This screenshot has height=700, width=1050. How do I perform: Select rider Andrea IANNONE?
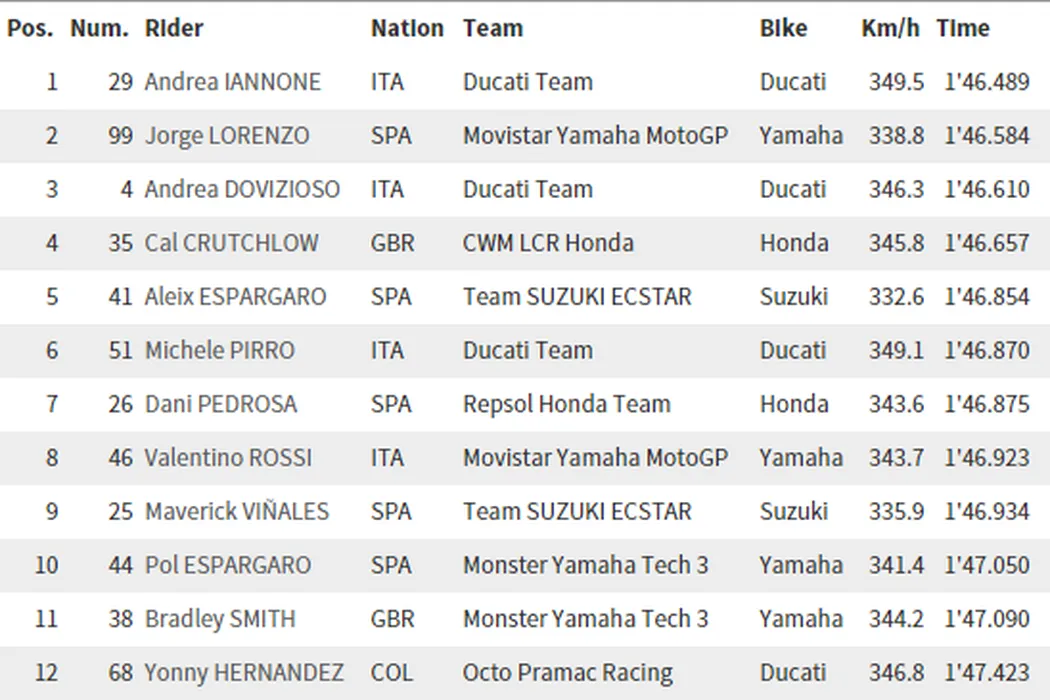point(233,82)
